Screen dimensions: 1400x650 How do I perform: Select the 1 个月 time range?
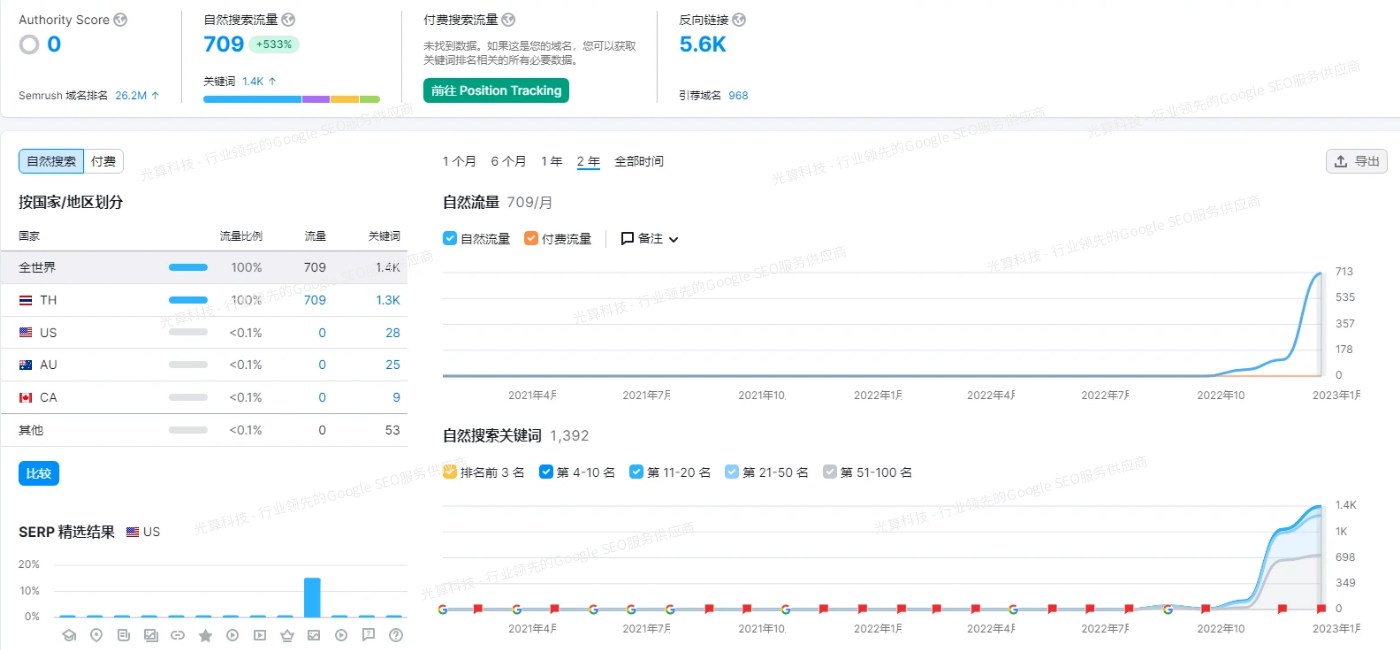click(x=459, y=160)
